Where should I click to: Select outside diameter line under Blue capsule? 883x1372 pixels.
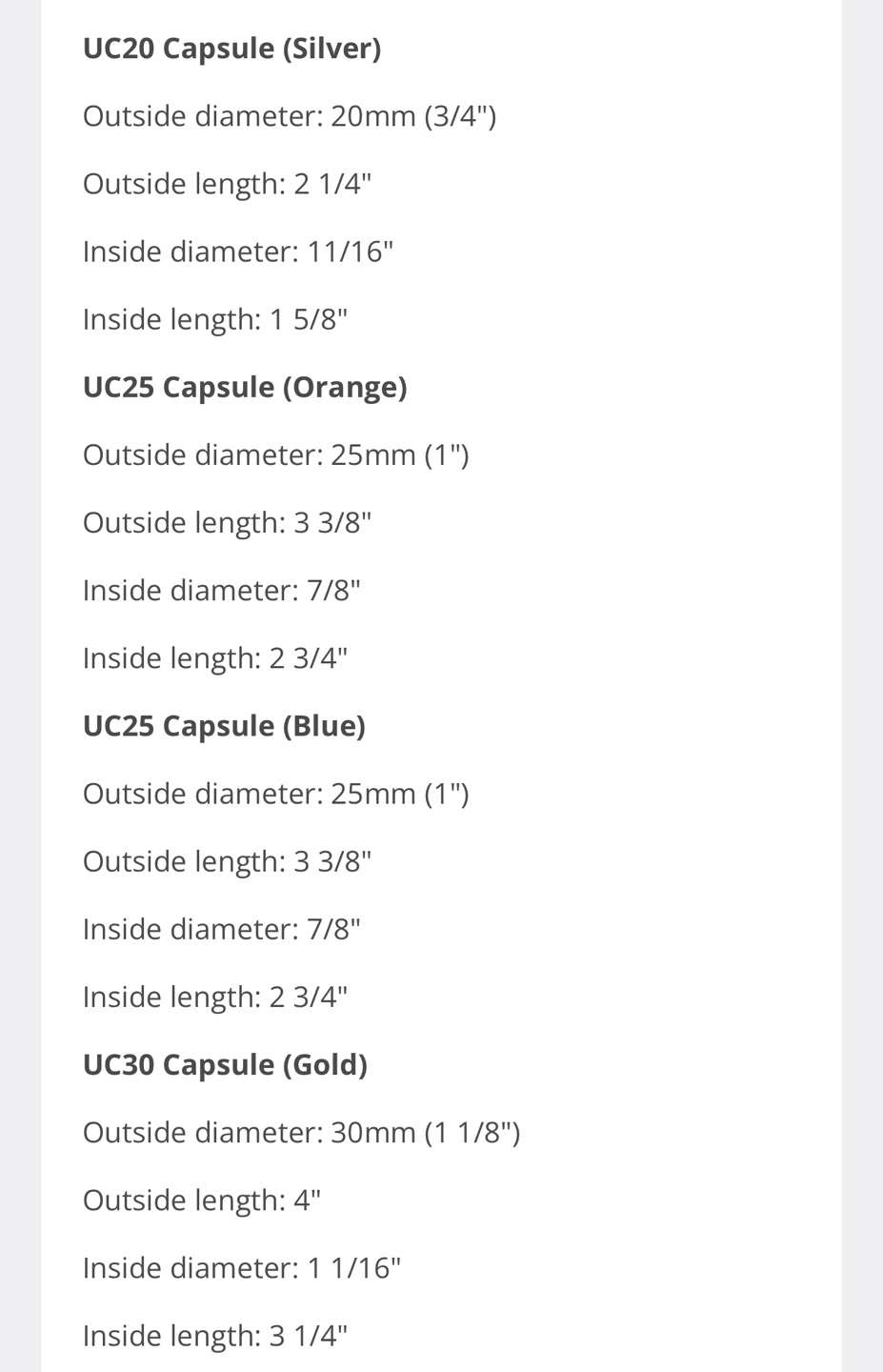tap(275, 794)
